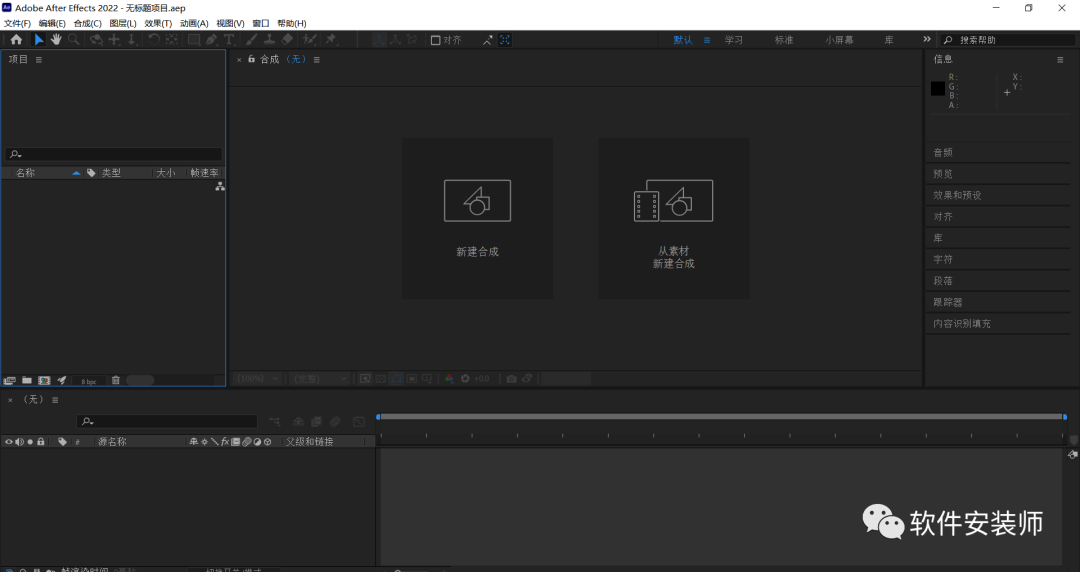Toggle frame blending in timeline
The width and height of the screenshot is (1080, 572).
coord(316,422)
